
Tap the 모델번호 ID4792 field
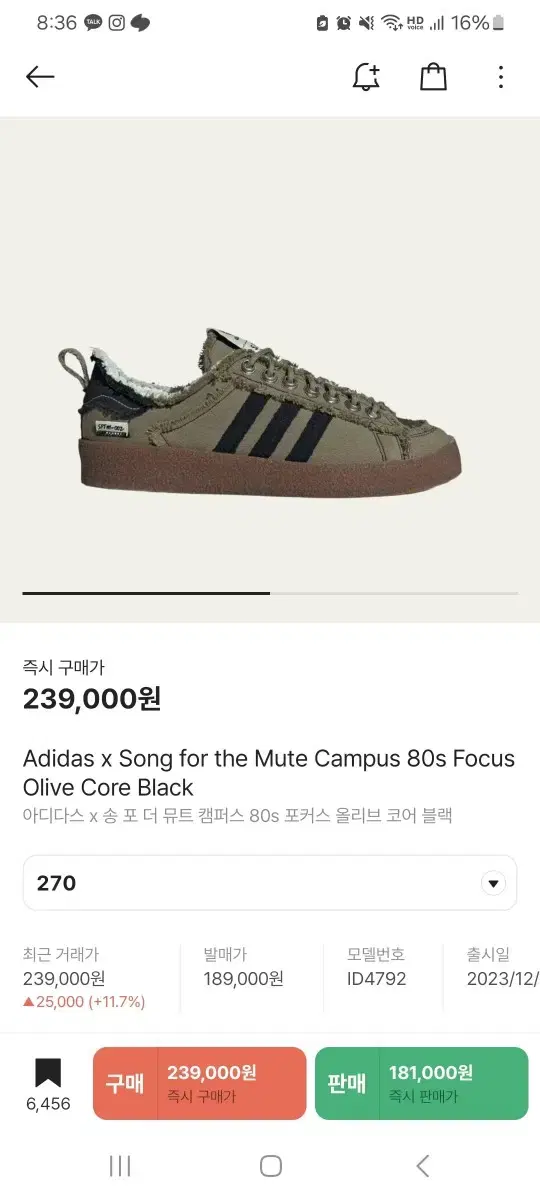point(377,967)
